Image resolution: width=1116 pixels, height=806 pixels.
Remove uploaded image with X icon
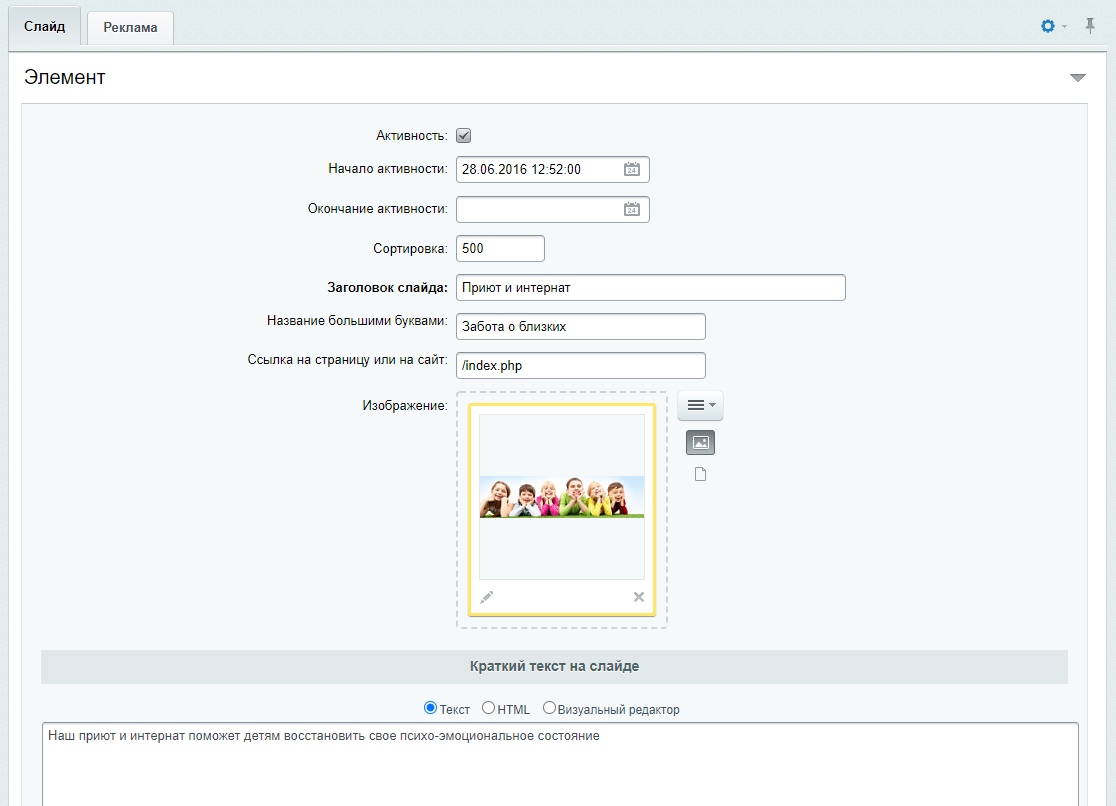pyautogui.click(x=638, y=597)
